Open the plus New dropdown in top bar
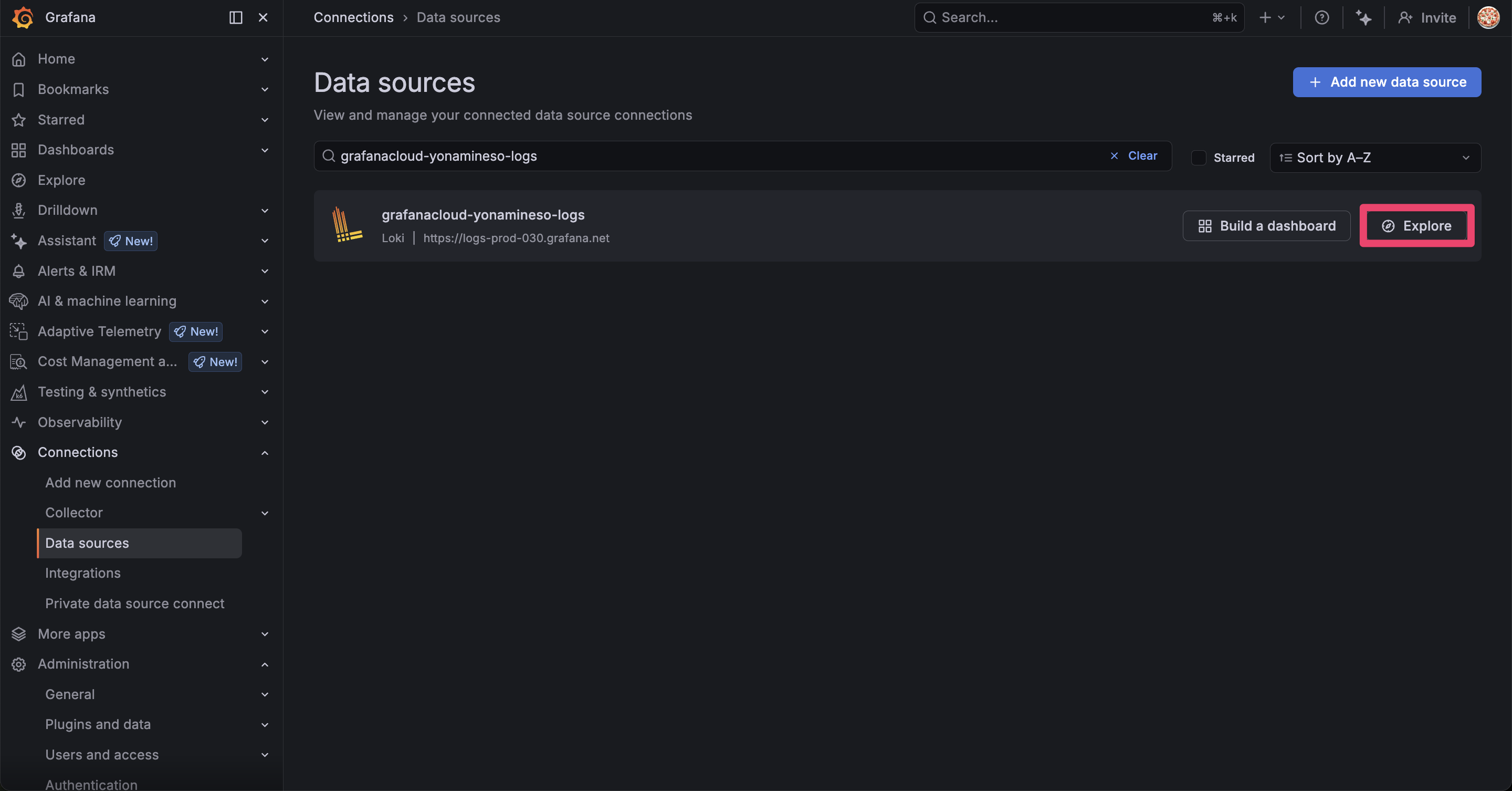 point(1272,18)
